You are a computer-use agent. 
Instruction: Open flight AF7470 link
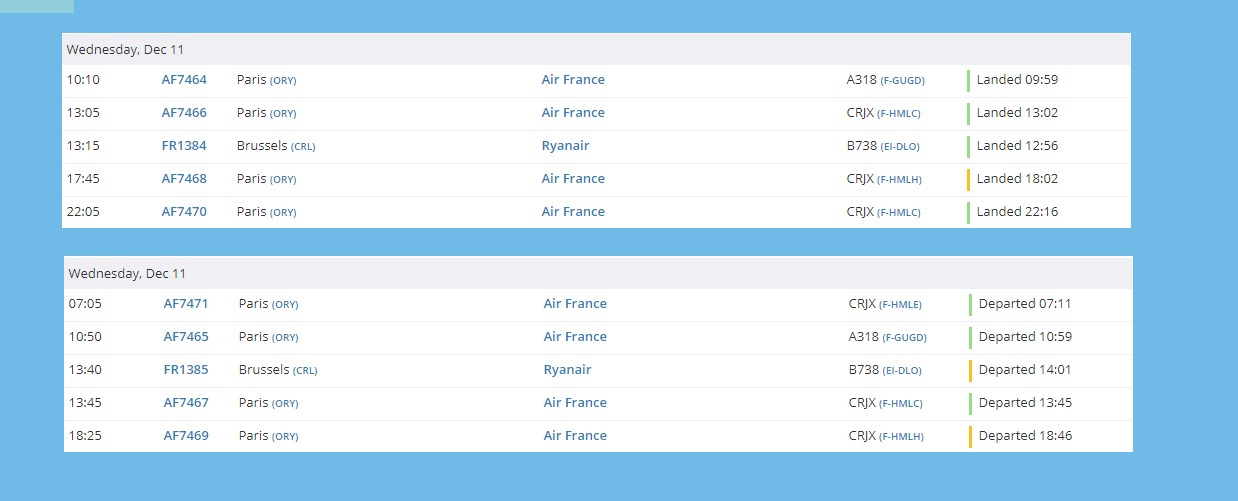[184, 212]
